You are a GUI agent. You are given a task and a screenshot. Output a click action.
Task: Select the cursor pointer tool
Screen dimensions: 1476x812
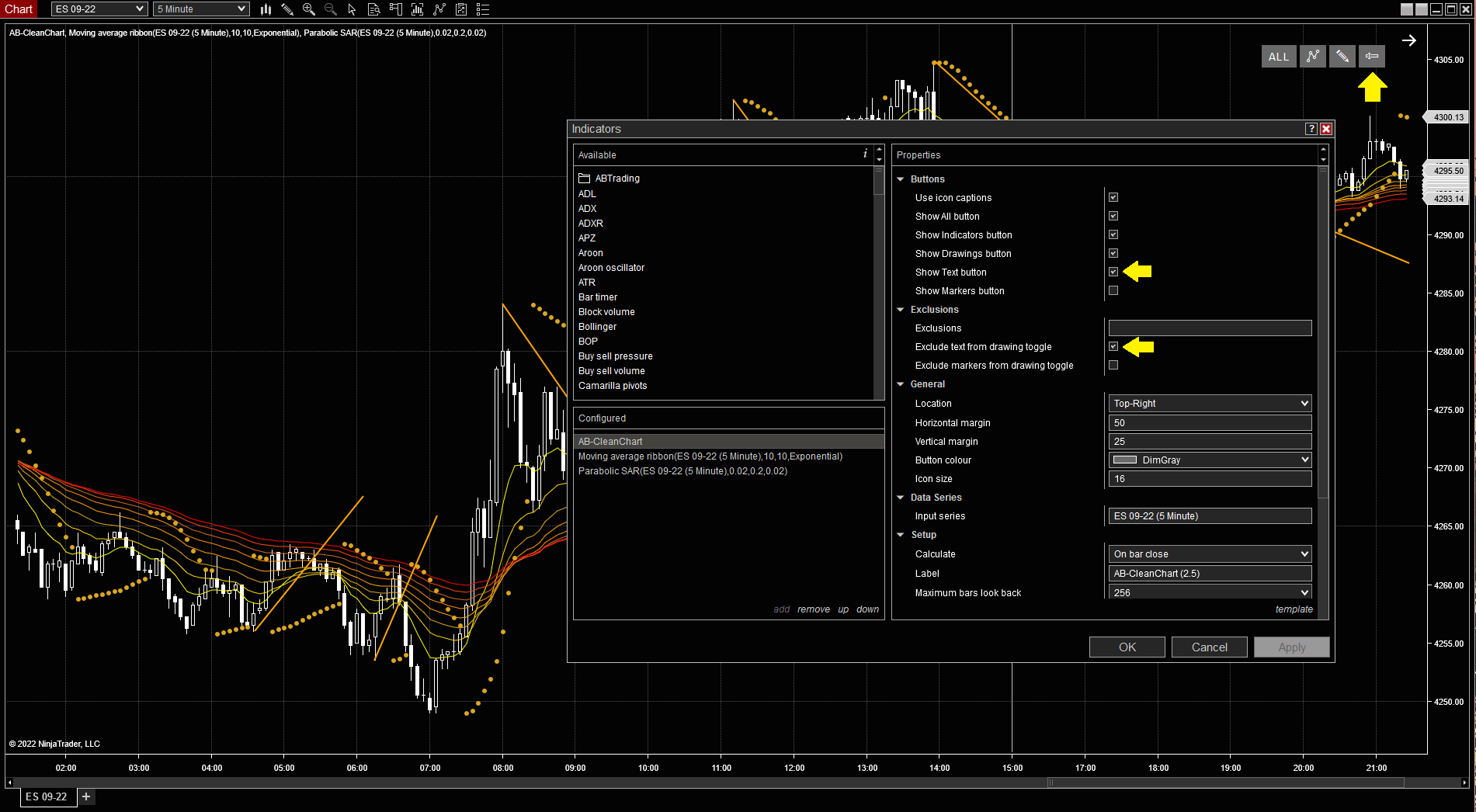[352, 9]
